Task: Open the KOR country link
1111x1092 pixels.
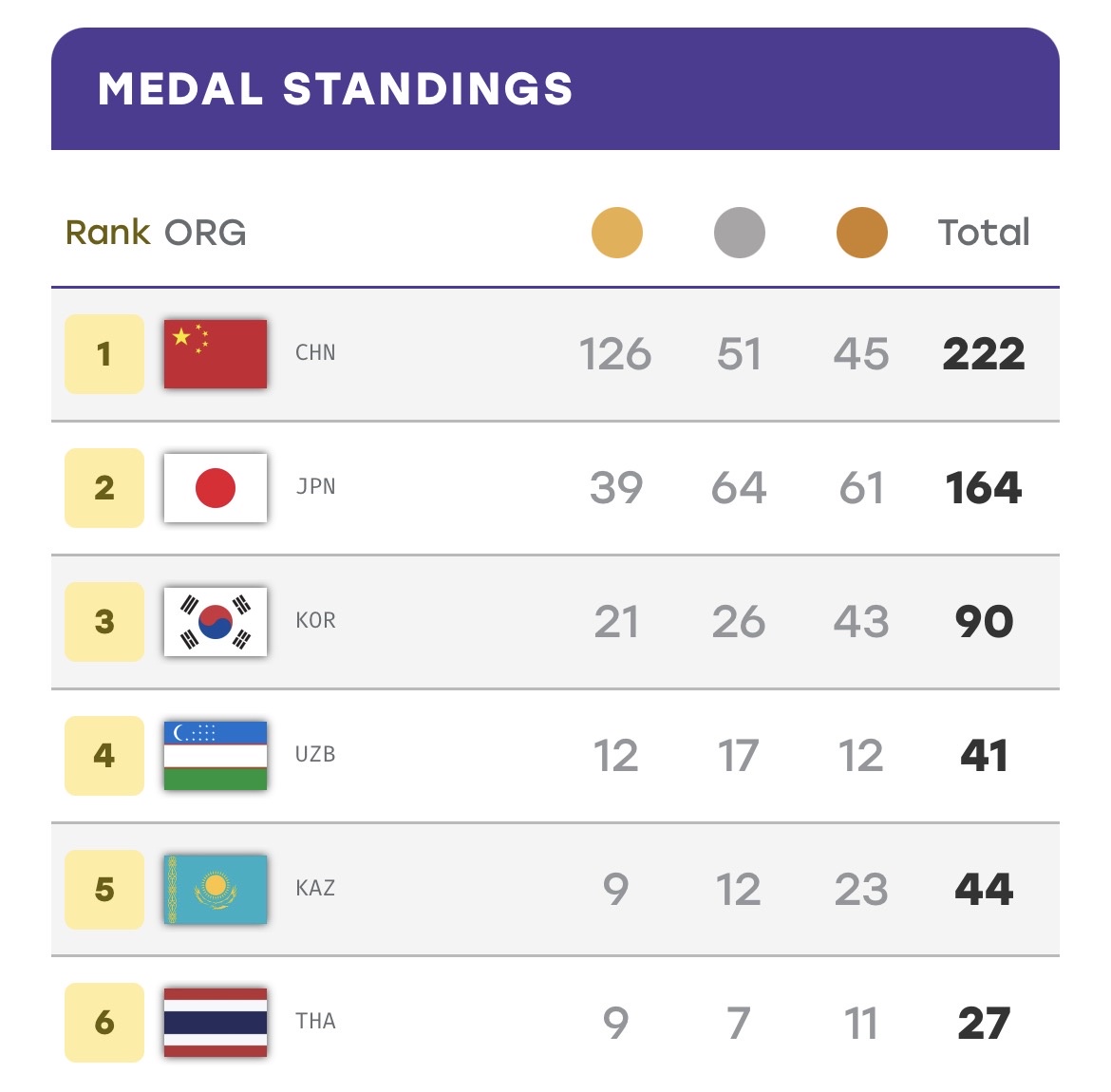Action: (315, 621)
